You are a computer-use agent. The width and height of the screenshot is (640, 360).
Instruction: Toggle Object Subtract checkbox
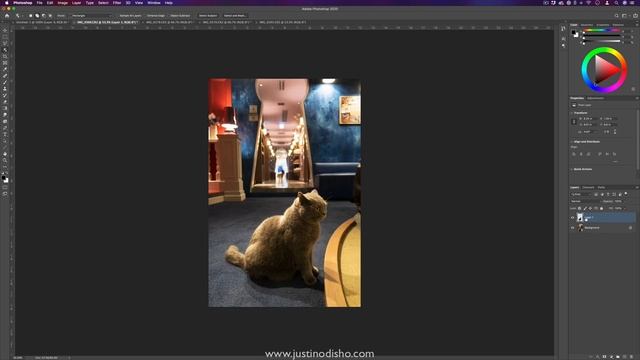coord(180,16)
